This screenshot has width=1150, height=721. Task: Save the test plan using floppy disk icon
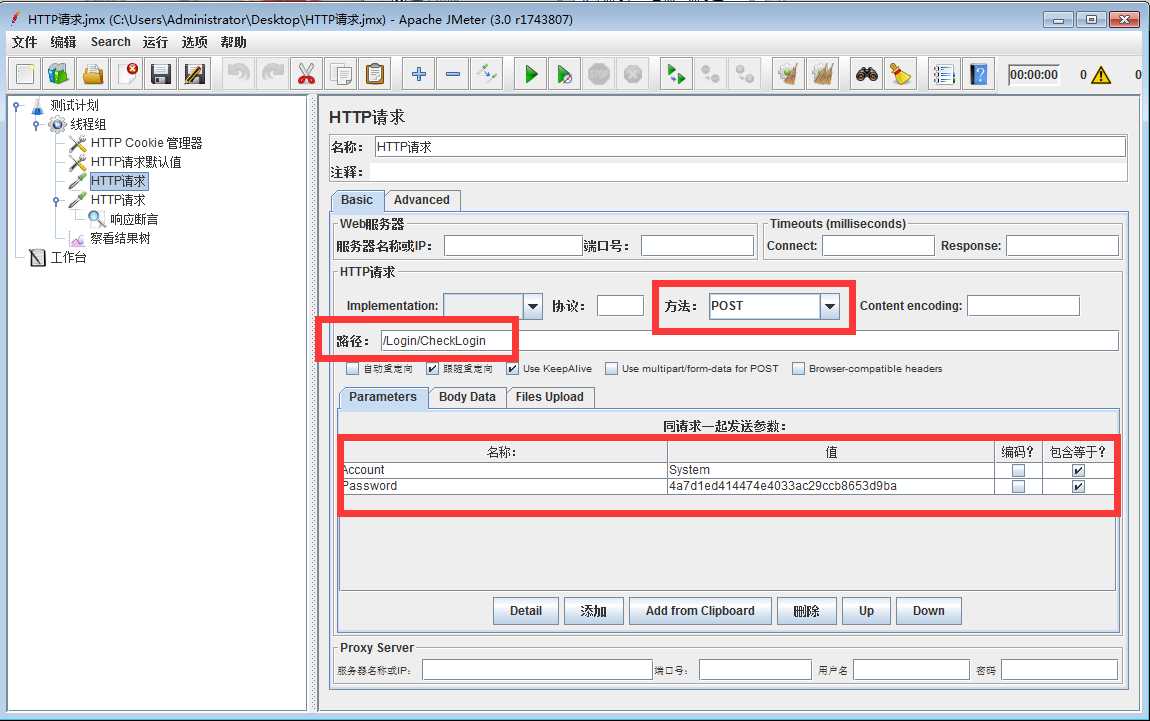(x=161, y=74)
